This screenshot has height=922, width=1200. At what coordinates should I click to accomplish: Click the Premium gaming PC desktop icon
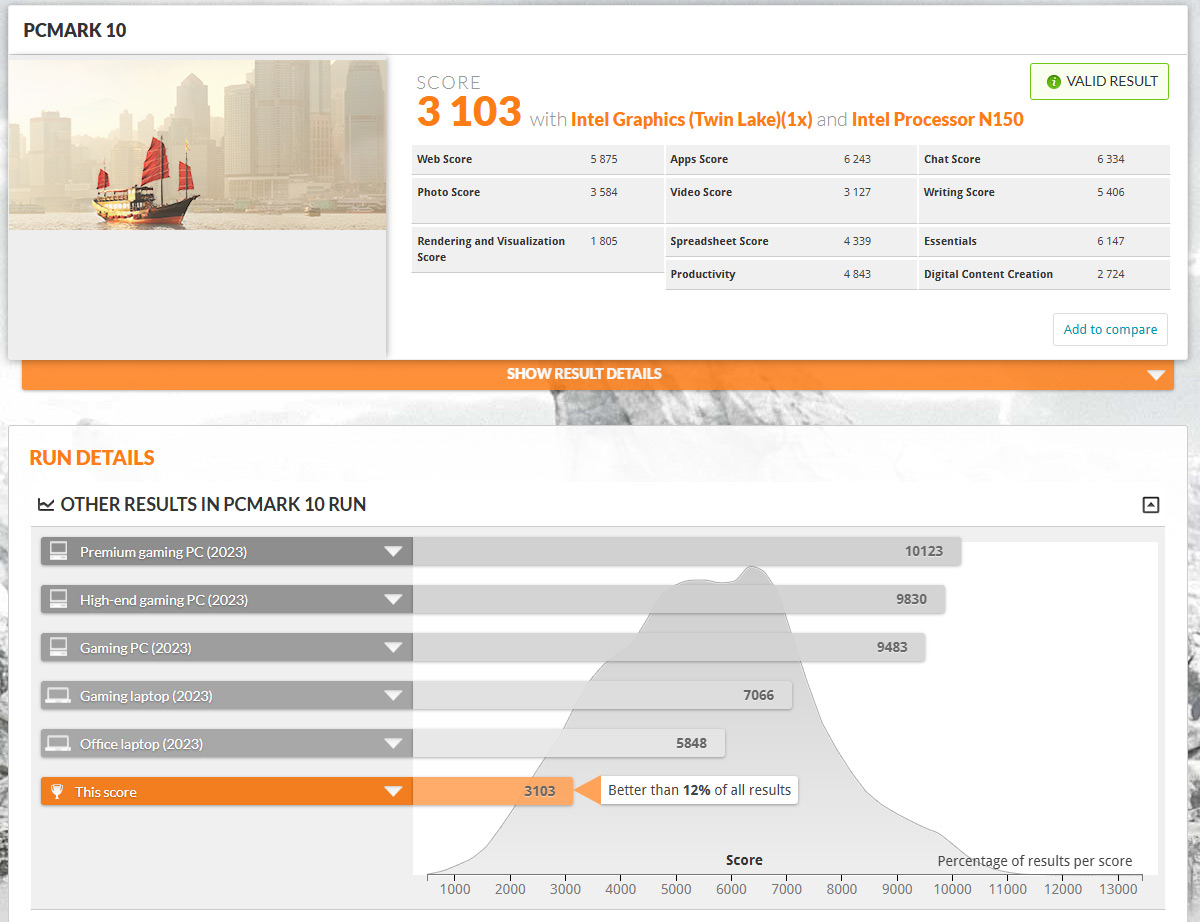(x=59, y=552)
